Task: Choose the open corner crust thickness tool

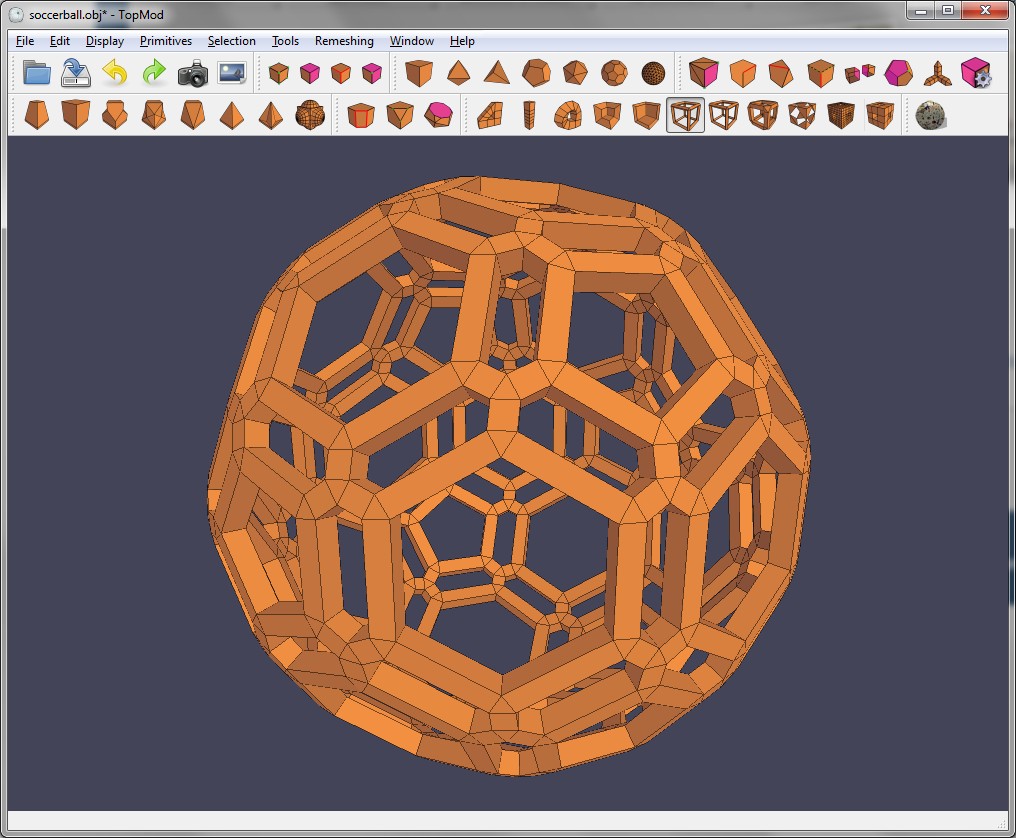Action: [x=646, y=115]
